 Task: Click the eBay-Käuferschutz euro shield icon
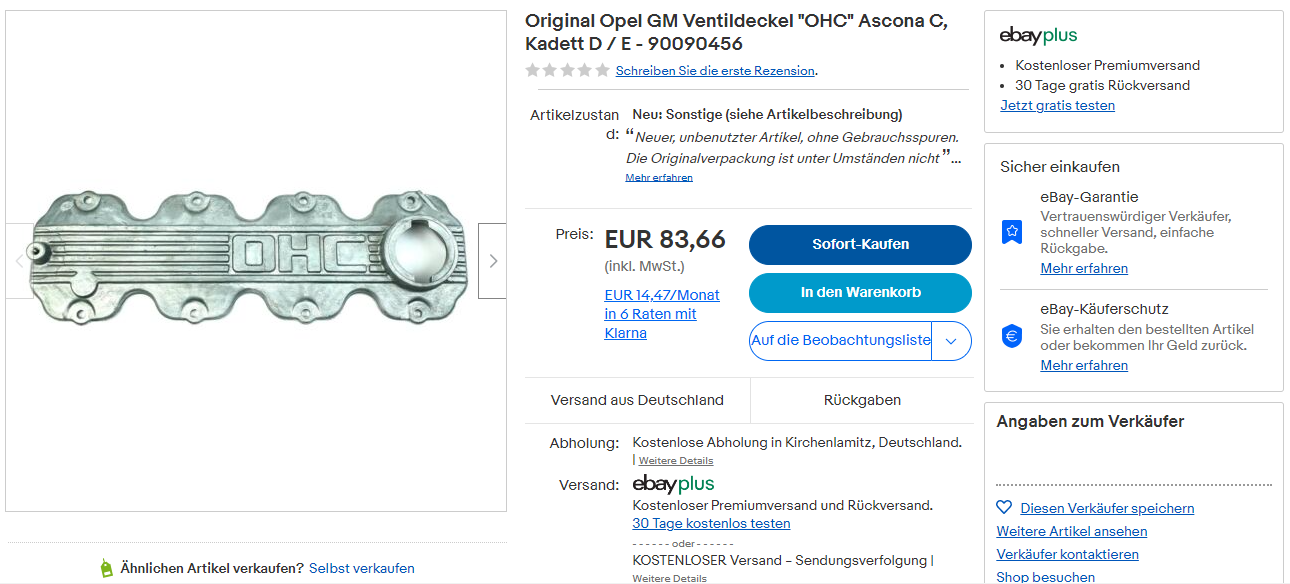1012,337
